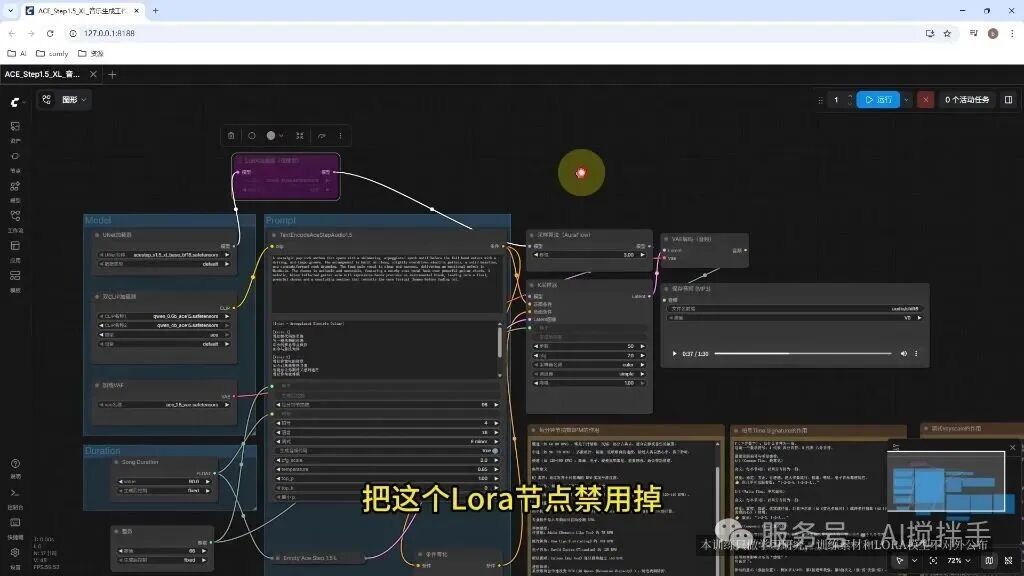This screenshot has width=1024, height=576.
Task: Click the red cancel execution button
Action: tap(925, 100)
